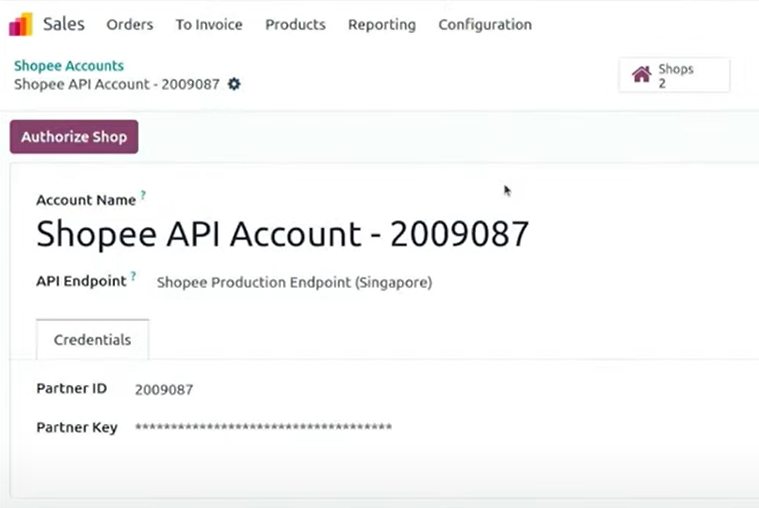Show the API Endpoint help question mark
This screenshot has width=759, height=508.
(134, 276)
